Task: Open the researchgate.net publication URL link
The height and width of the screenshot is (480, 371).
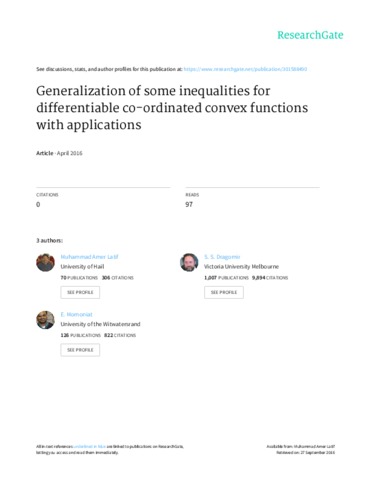Action: 245,69
